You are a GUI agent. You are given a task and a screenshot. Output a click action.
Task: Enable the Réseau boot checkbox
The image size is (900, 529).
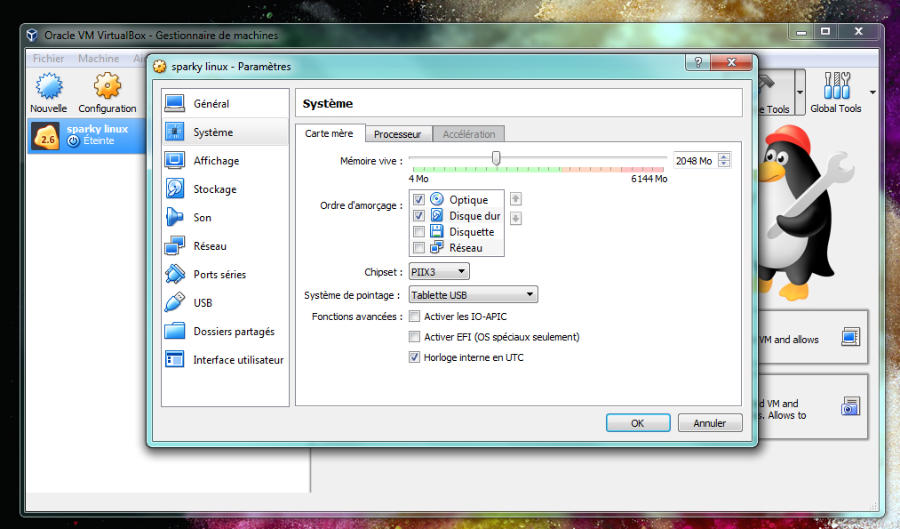tap(419, 247)
